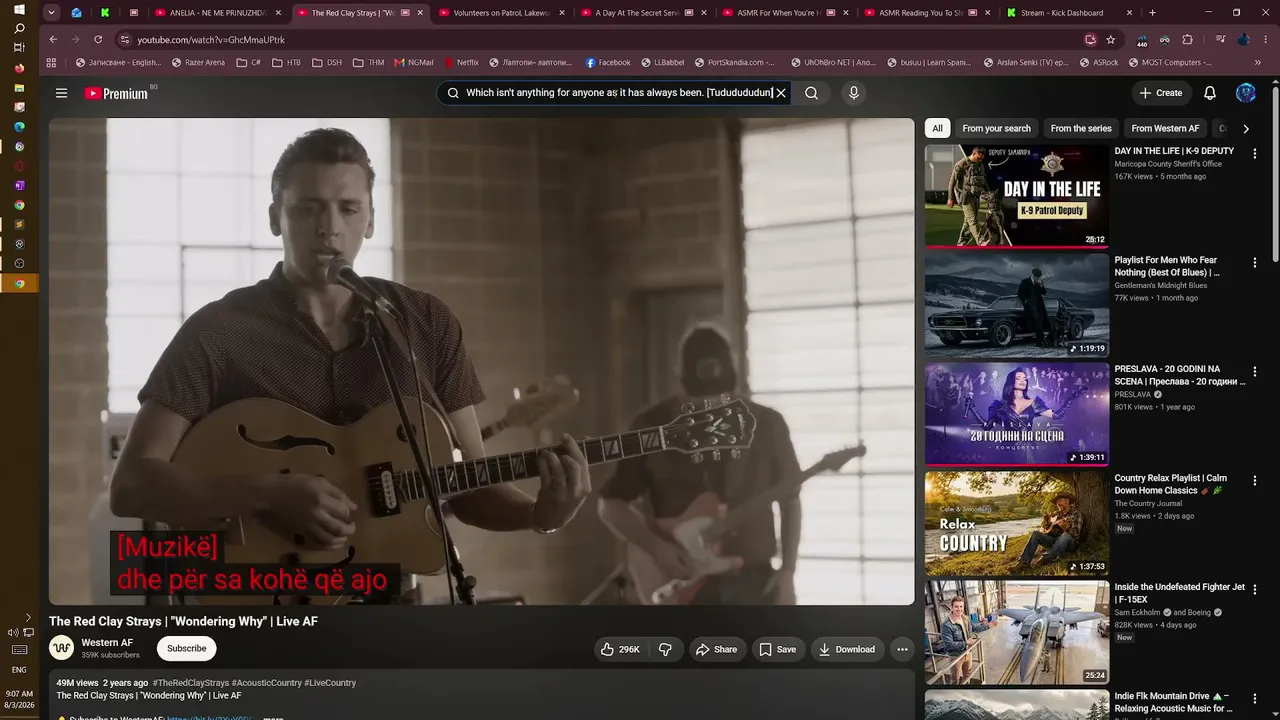Switch to Volunteers on Patrol browser tab
Viewport: 1280px width, 720px height.
(502, 13)
